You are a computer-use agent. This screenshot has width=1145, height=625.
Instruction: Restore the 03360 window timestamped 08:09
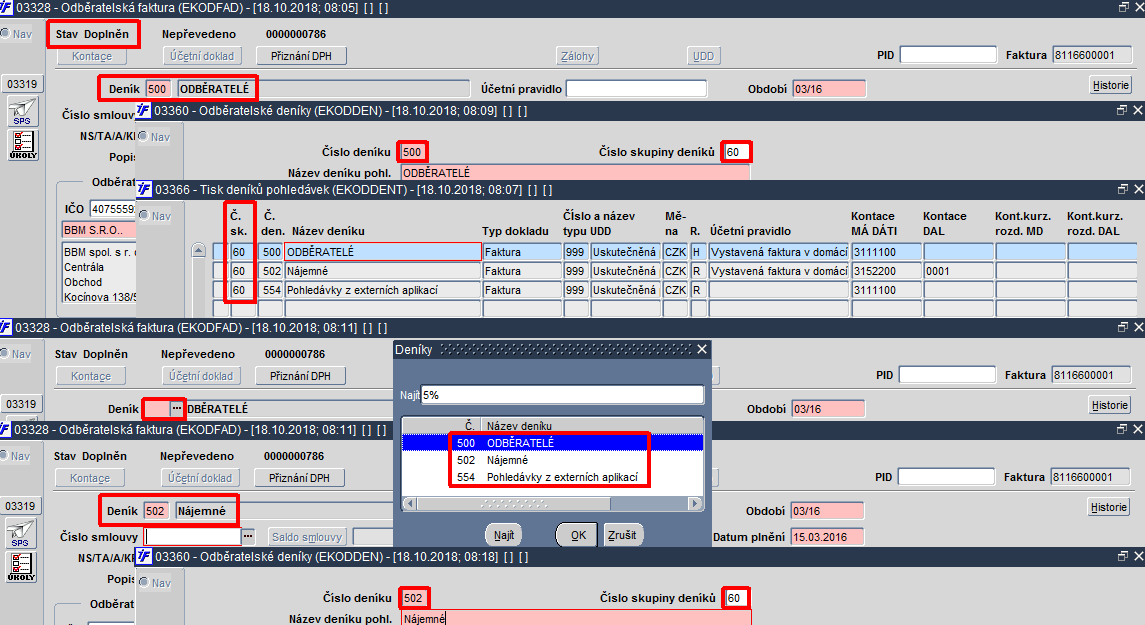1122,110
